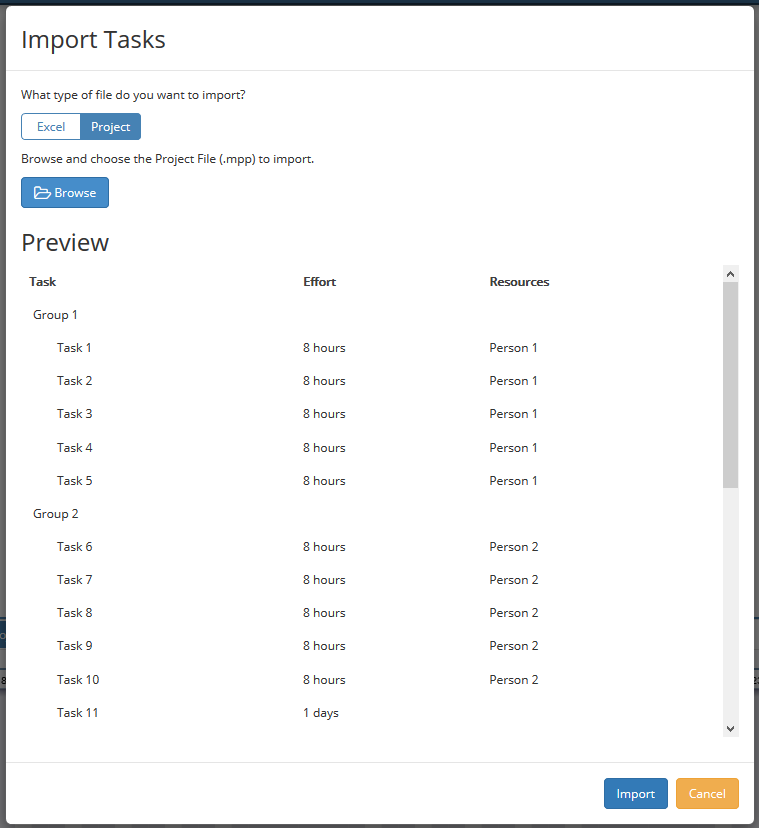Click the Import button

635,793
